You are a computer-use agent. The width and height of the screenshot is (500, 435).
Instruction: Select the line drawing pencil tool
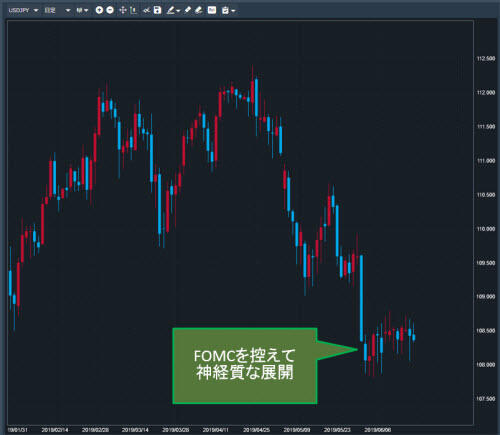click(x=171, y=10)
